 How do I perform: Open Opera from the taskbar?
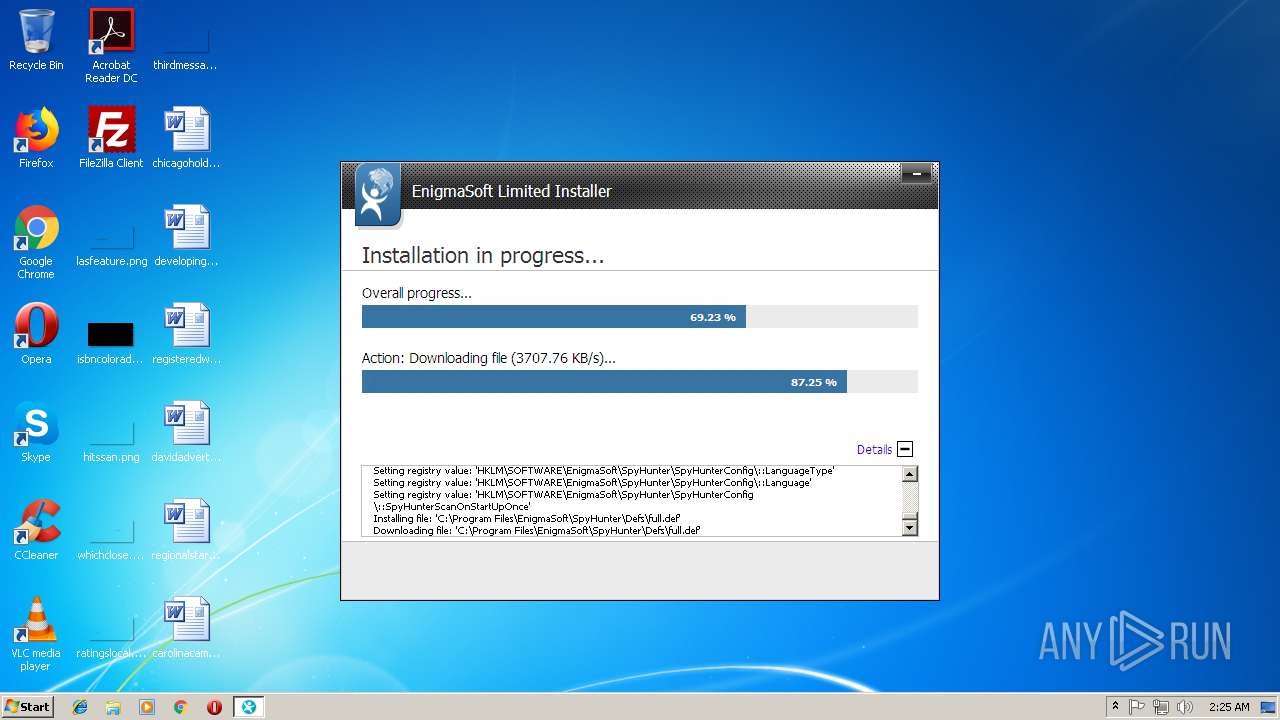[214, 707]
